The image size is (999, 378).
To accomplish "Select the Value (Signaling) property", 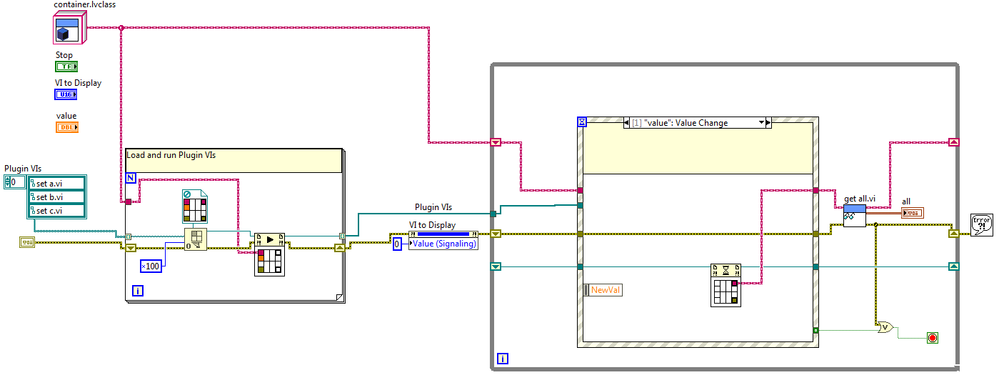I will pyautogui.click(x=443, y=244).
